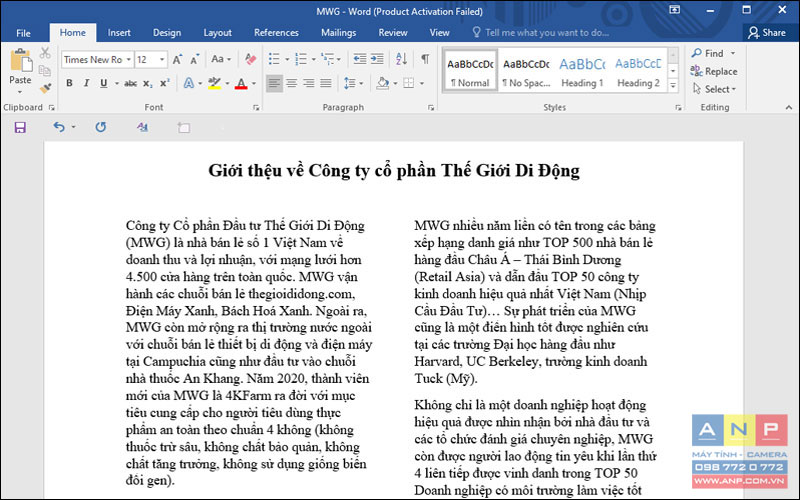Toggle Align Right
800x500 pixels.
[x=309, y=83]
